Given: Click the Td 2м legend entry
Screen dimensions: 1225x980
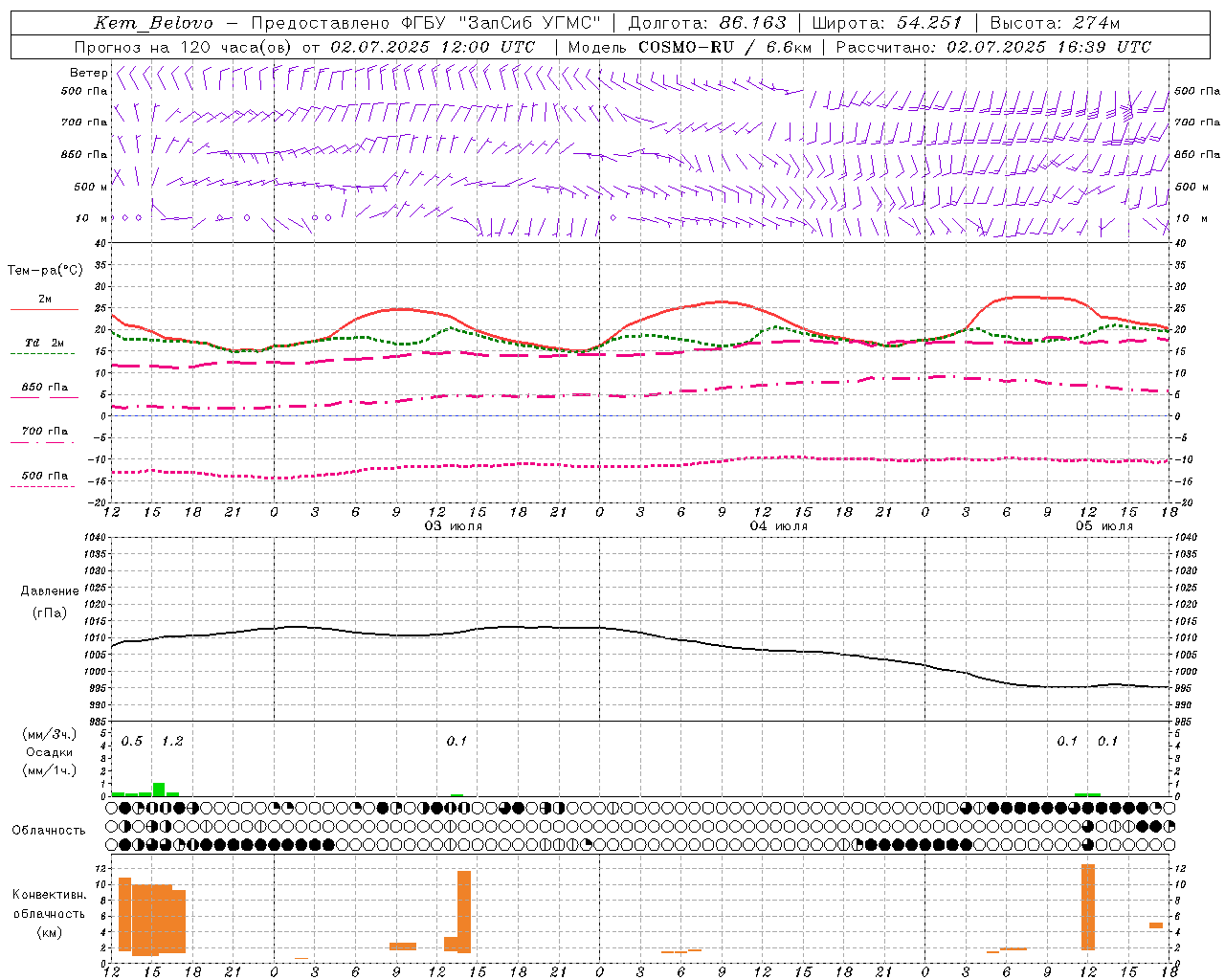Looking at the screenshot, I should (44, 343).
